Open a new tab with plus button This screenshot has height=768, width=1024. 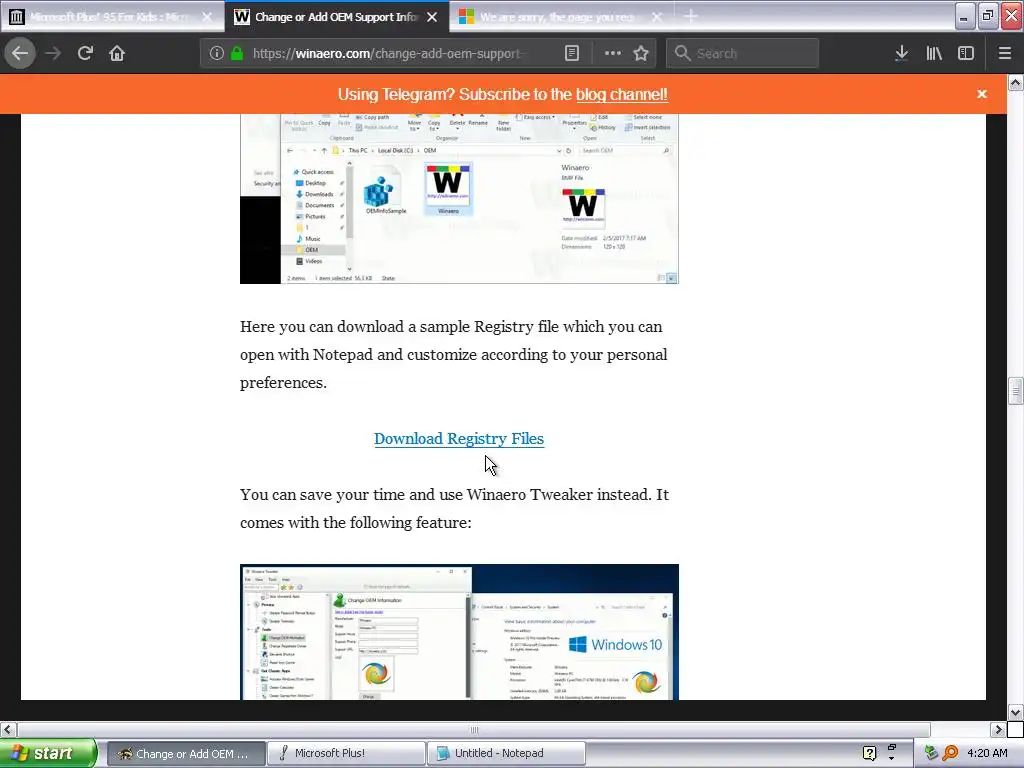pos(690,17)
